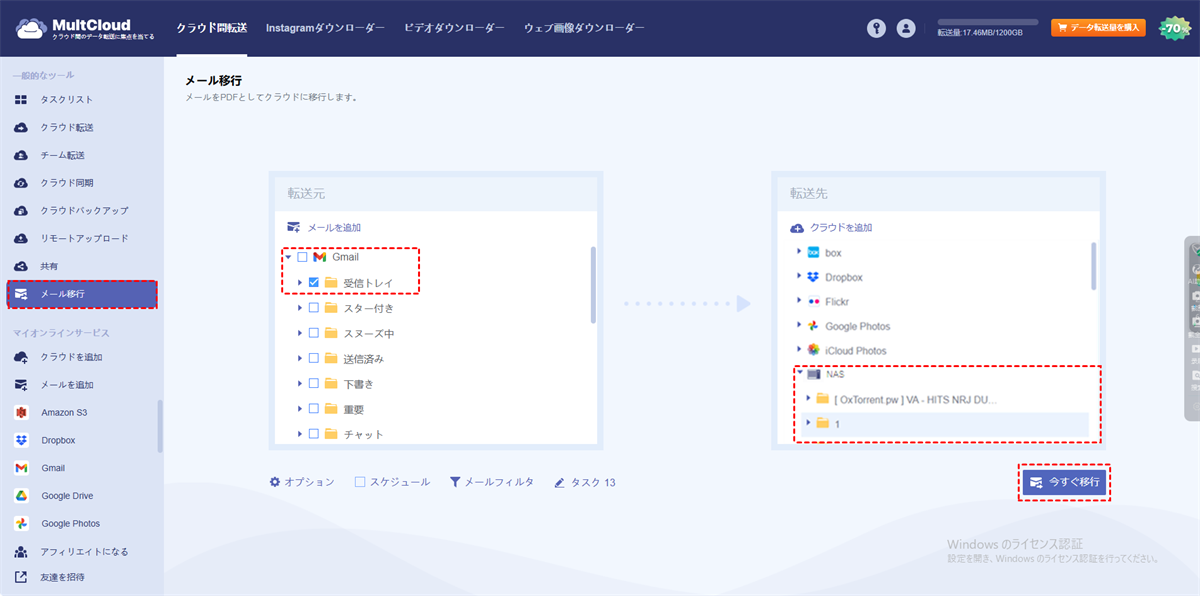Edit task name タスク 13
The height and width of the screenshot is (596, 1200).
pos(586,482)
